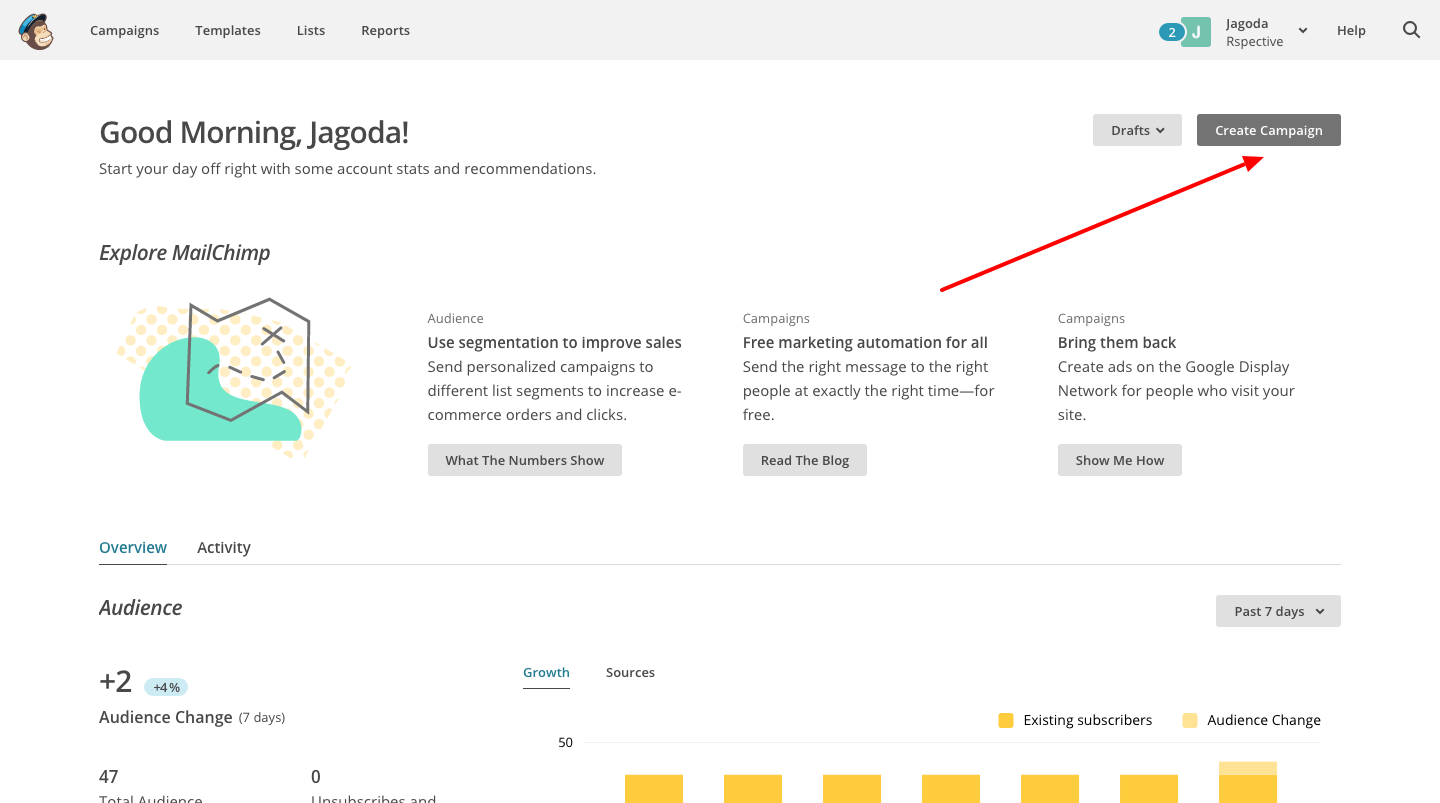Click the map illustration under Explore MailChimp
1440x803 pixels.
233,377
